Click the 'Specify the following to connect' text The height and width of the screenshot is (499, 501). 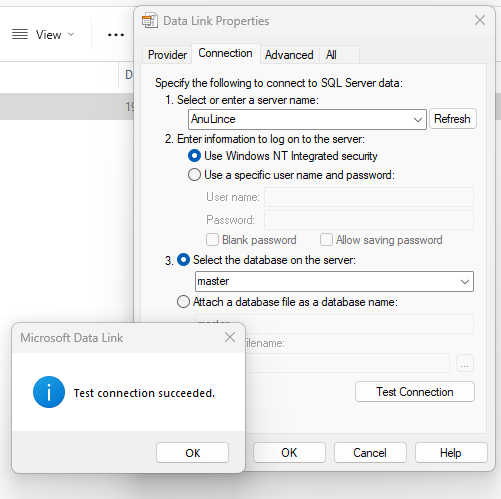tap(278, 83)
